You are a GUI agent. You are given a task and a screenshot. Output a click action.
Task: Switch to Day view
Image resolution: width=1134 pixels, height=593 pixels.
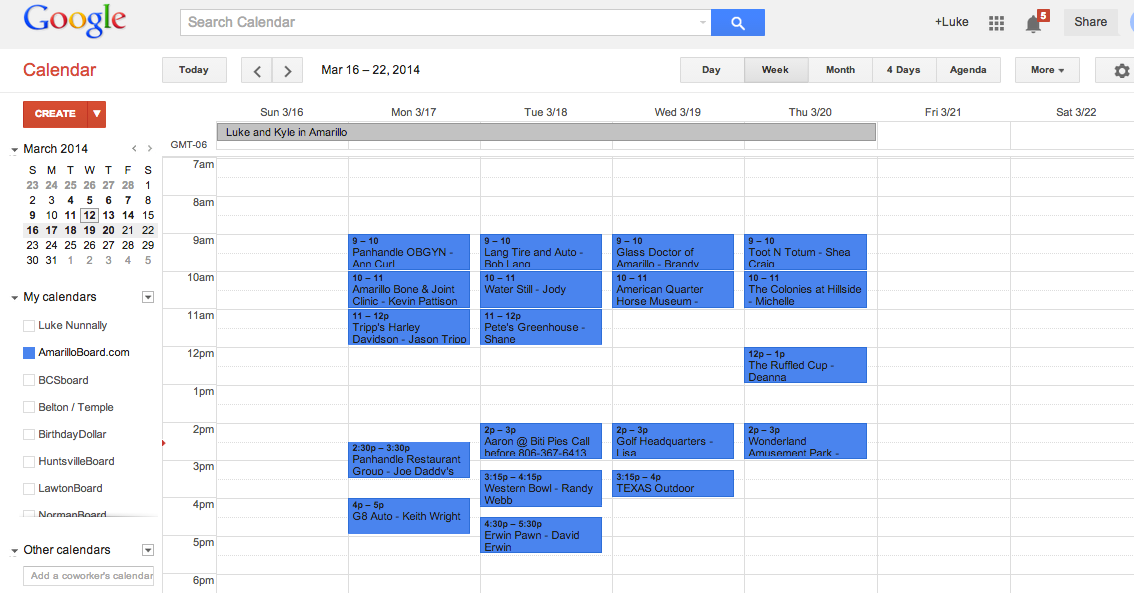pyautogui.click(x=712, y=70)
